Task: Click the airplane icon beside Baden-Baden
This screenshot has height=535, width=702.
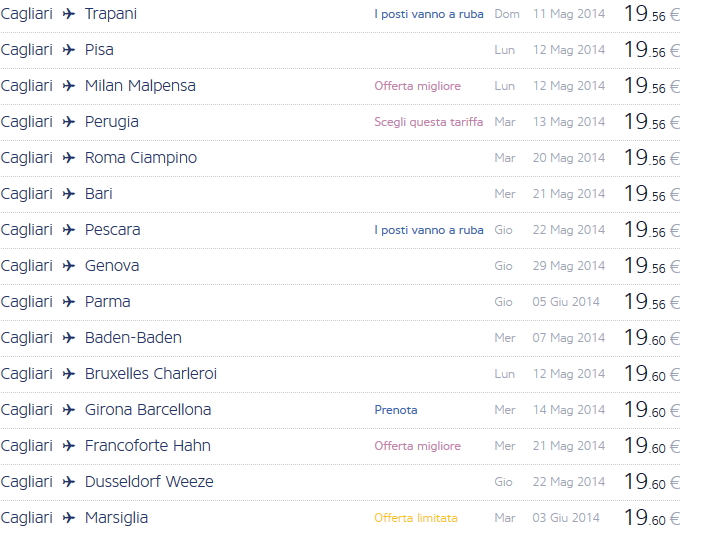Action: 69,338
